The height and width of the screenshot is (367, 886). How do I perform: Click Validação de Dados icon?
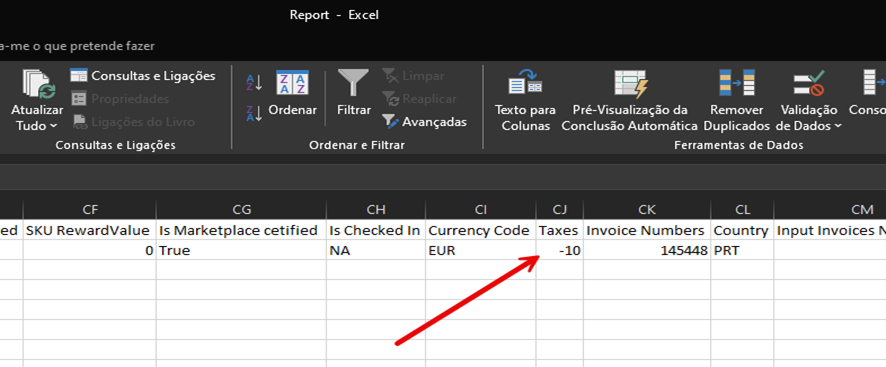[809, 83]
